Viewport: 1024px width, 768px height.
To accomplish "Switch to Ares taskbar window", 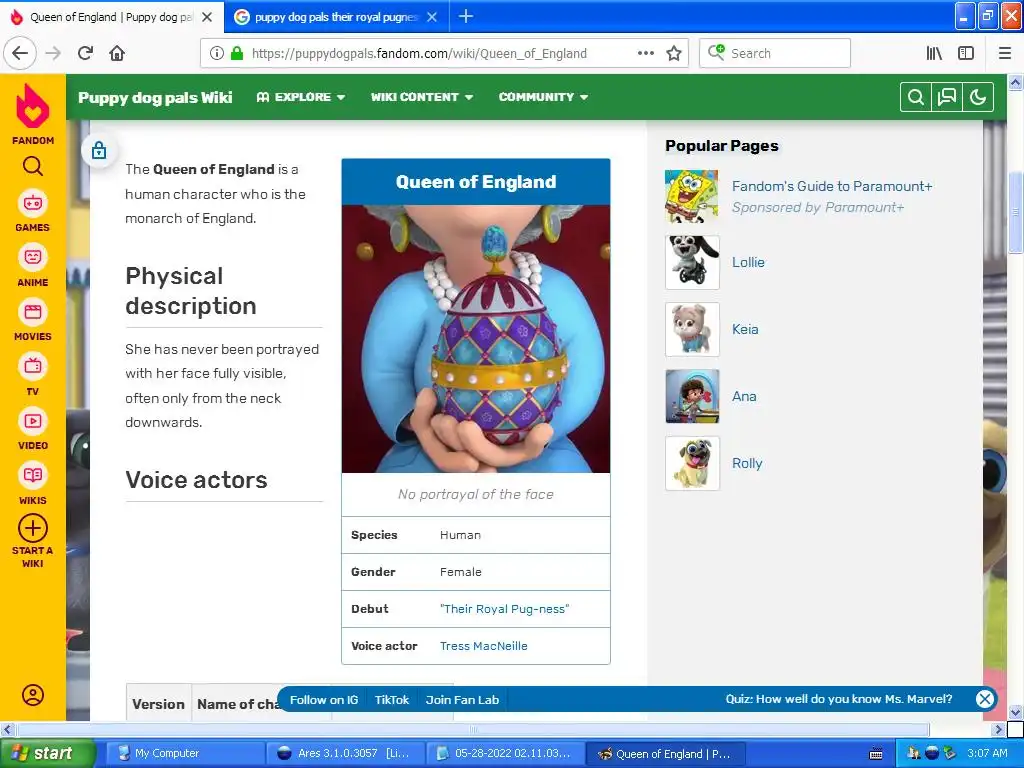I will coord(345,753).
